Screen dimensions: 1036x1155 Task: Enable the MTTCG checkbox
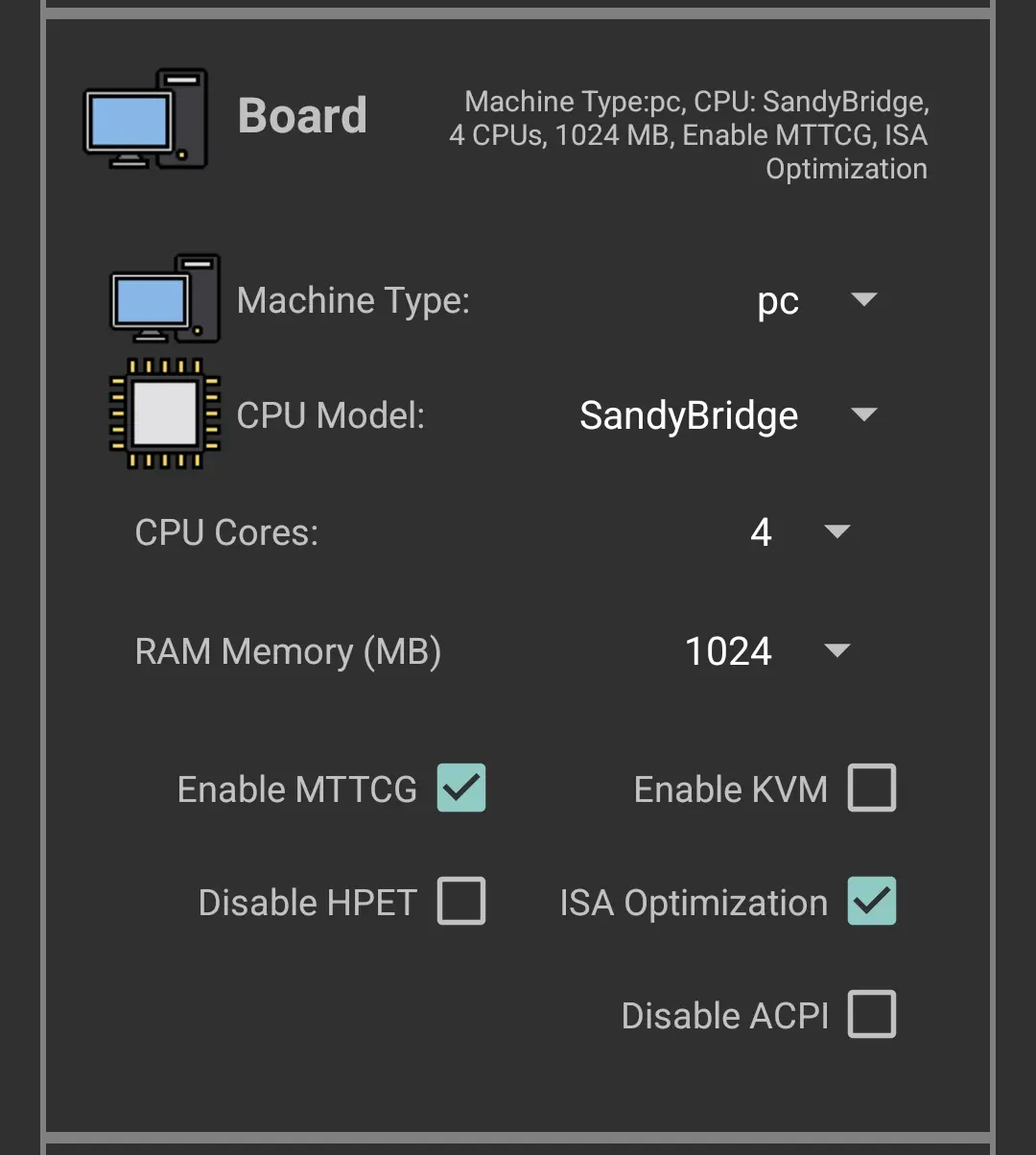461,789
